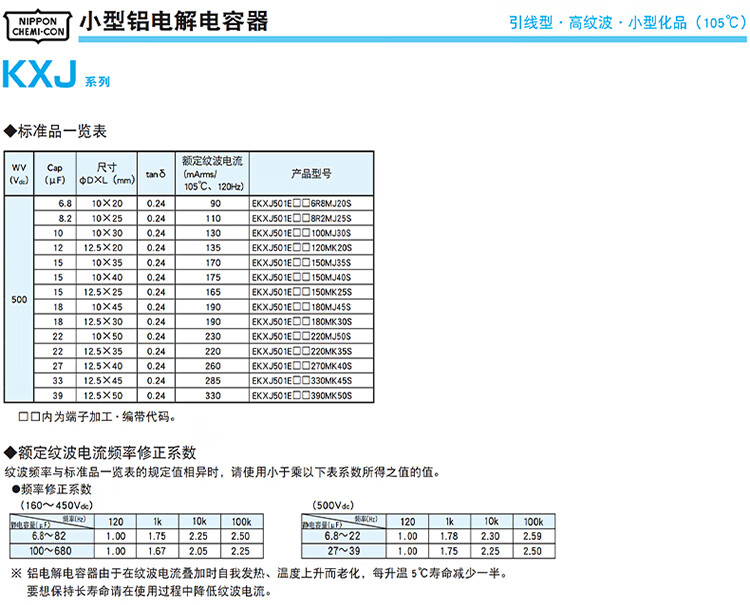Click the blue KXJ series title

point(41,77)
